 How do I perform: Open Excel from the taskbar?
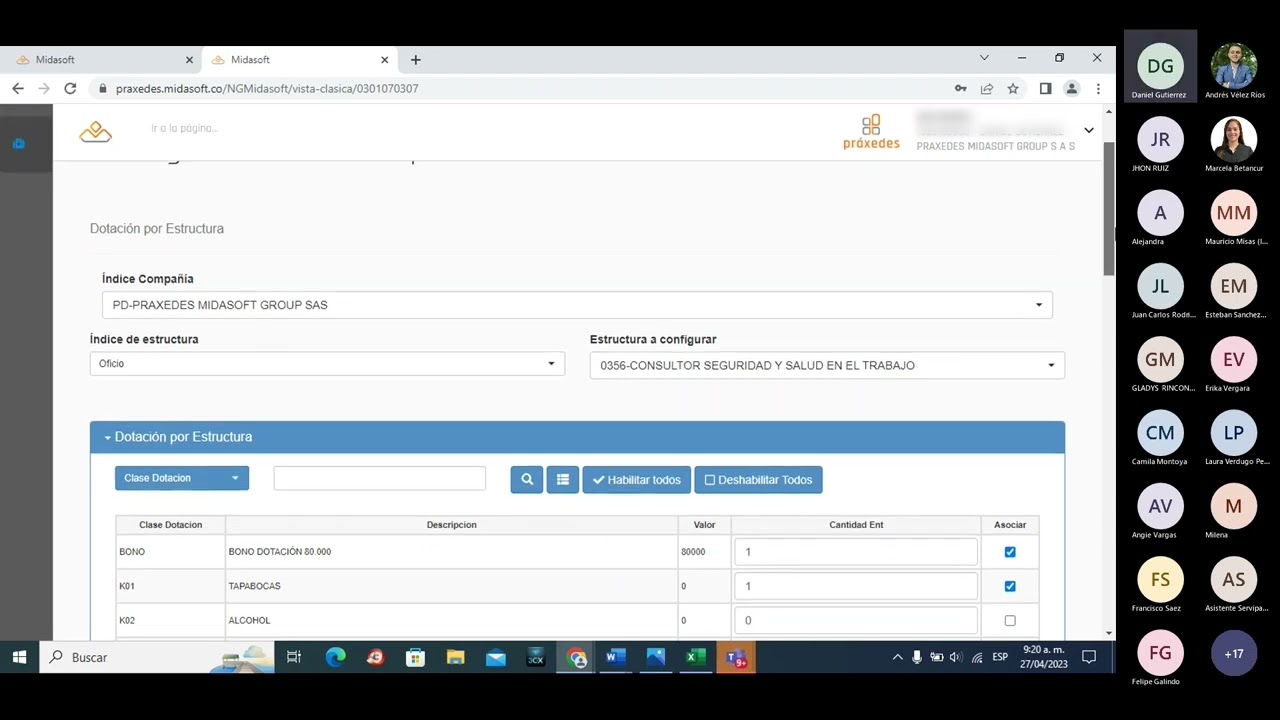coord(696,657)
